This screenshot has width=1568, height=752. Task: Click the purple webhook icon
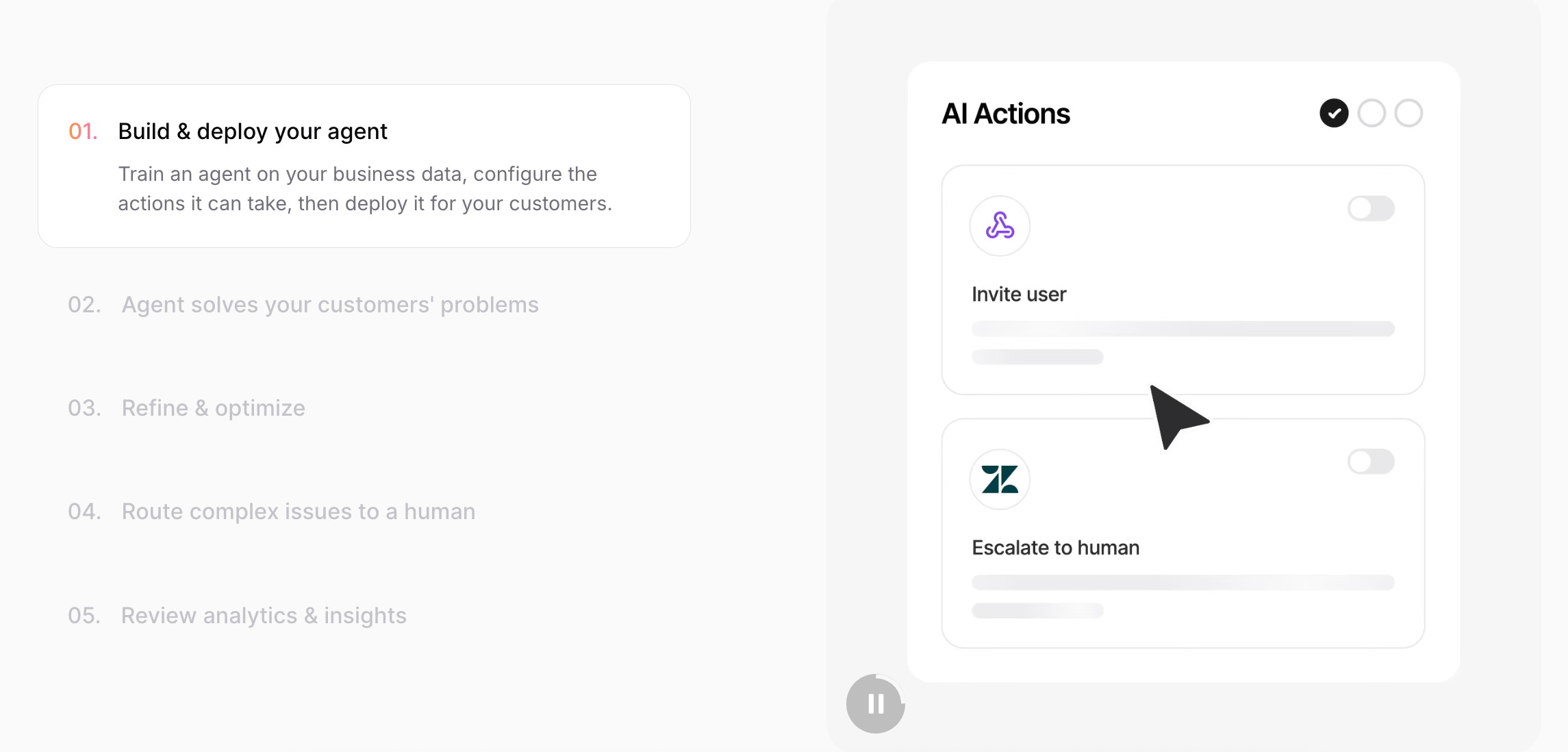point(1000,225)
